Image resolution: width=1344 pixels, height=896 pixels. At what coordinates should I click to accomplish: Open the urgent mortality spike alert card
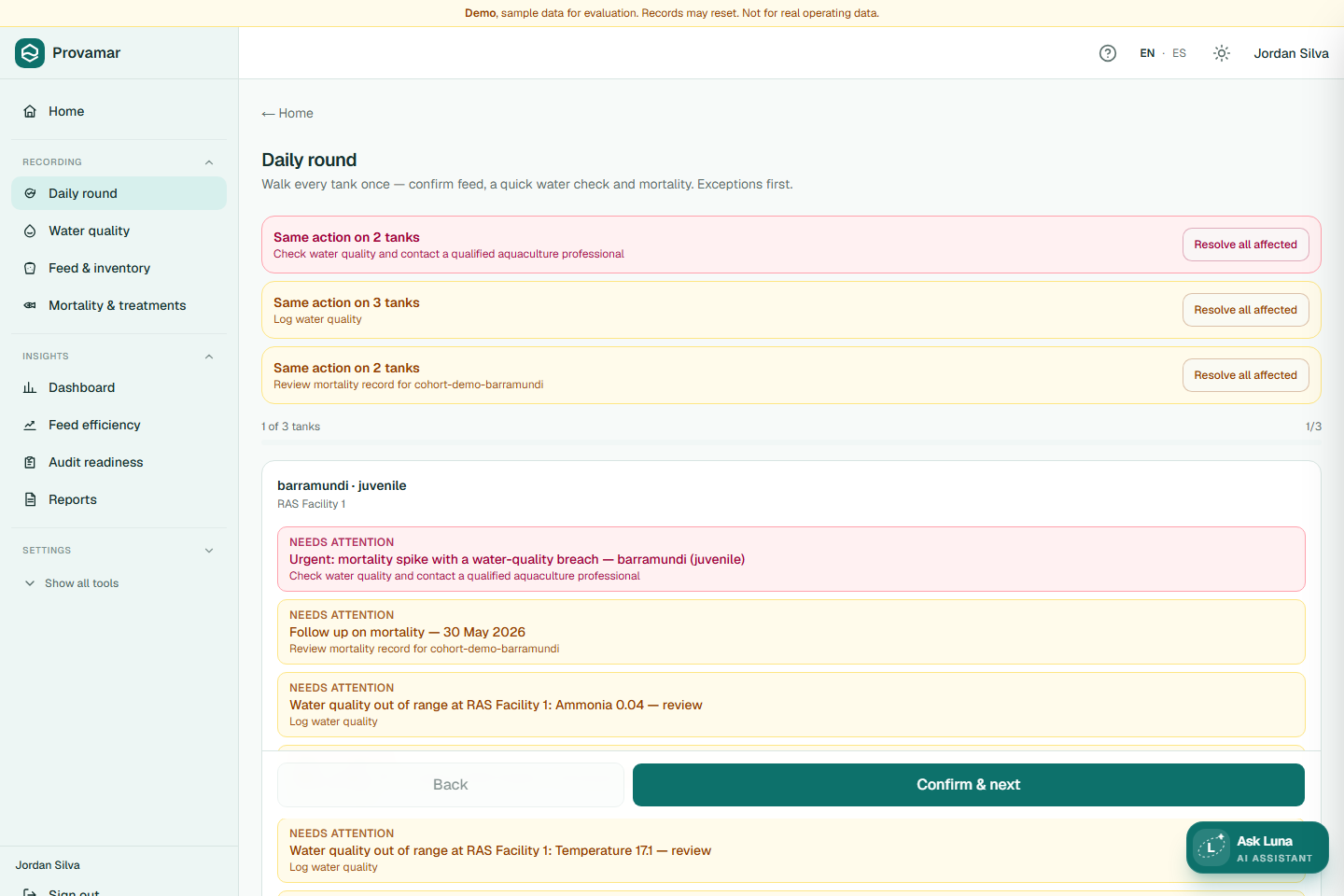(791, 559)
